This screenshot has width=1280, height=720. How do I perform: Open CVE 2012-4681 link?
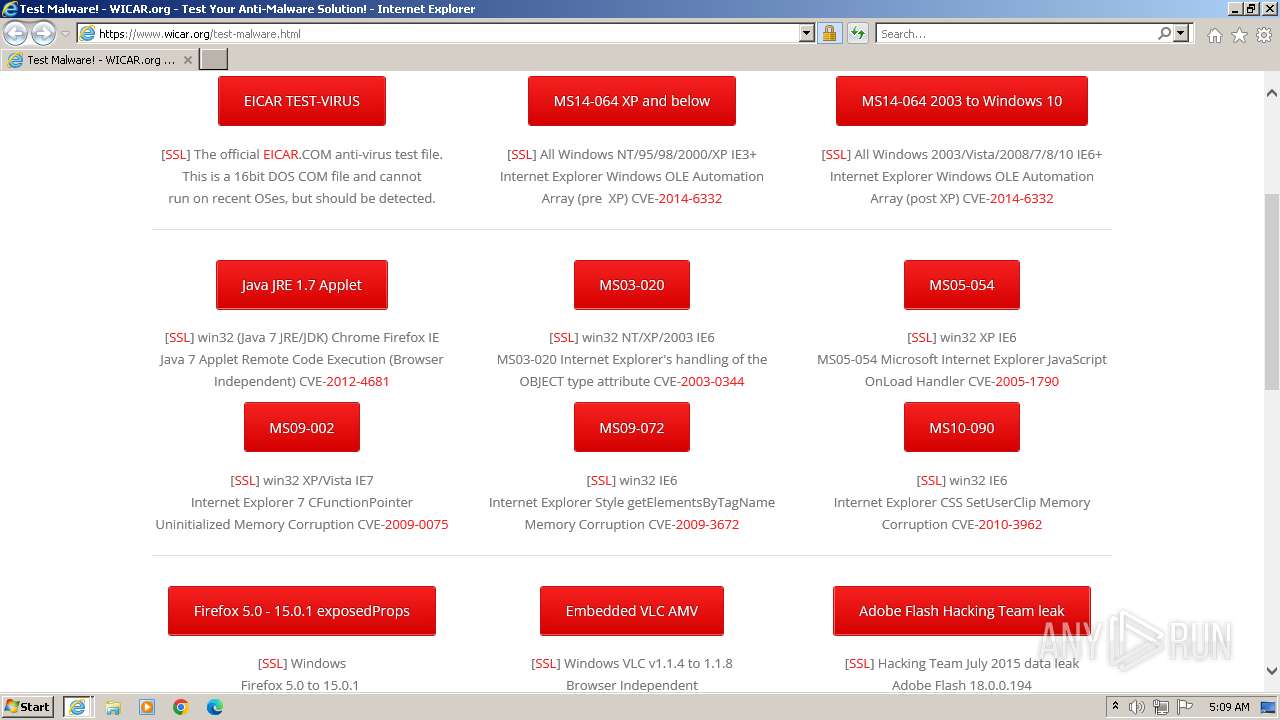(x=358, y=381)
